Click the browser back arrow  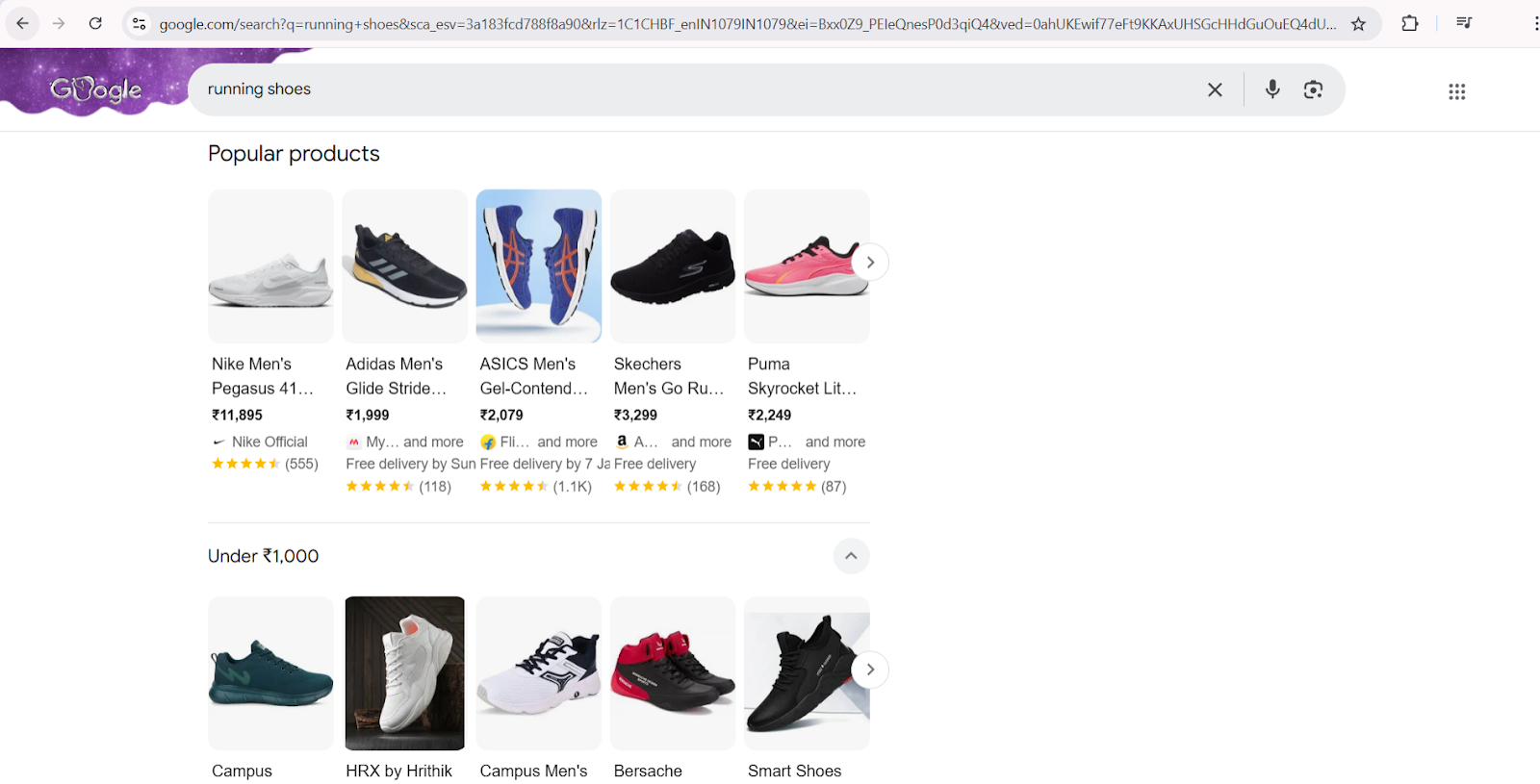click(x=22, y=24)
